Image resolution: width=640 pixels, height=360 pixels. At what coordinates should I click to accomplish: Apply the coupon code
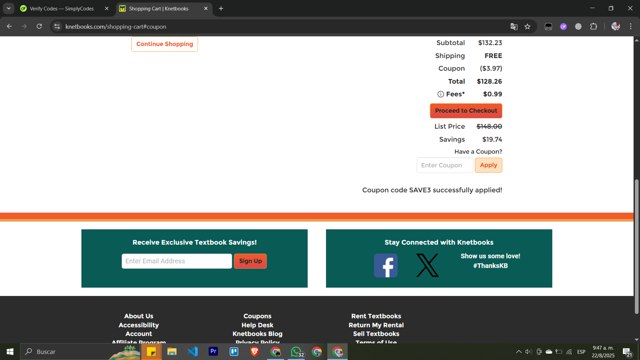tap(489, 165)
